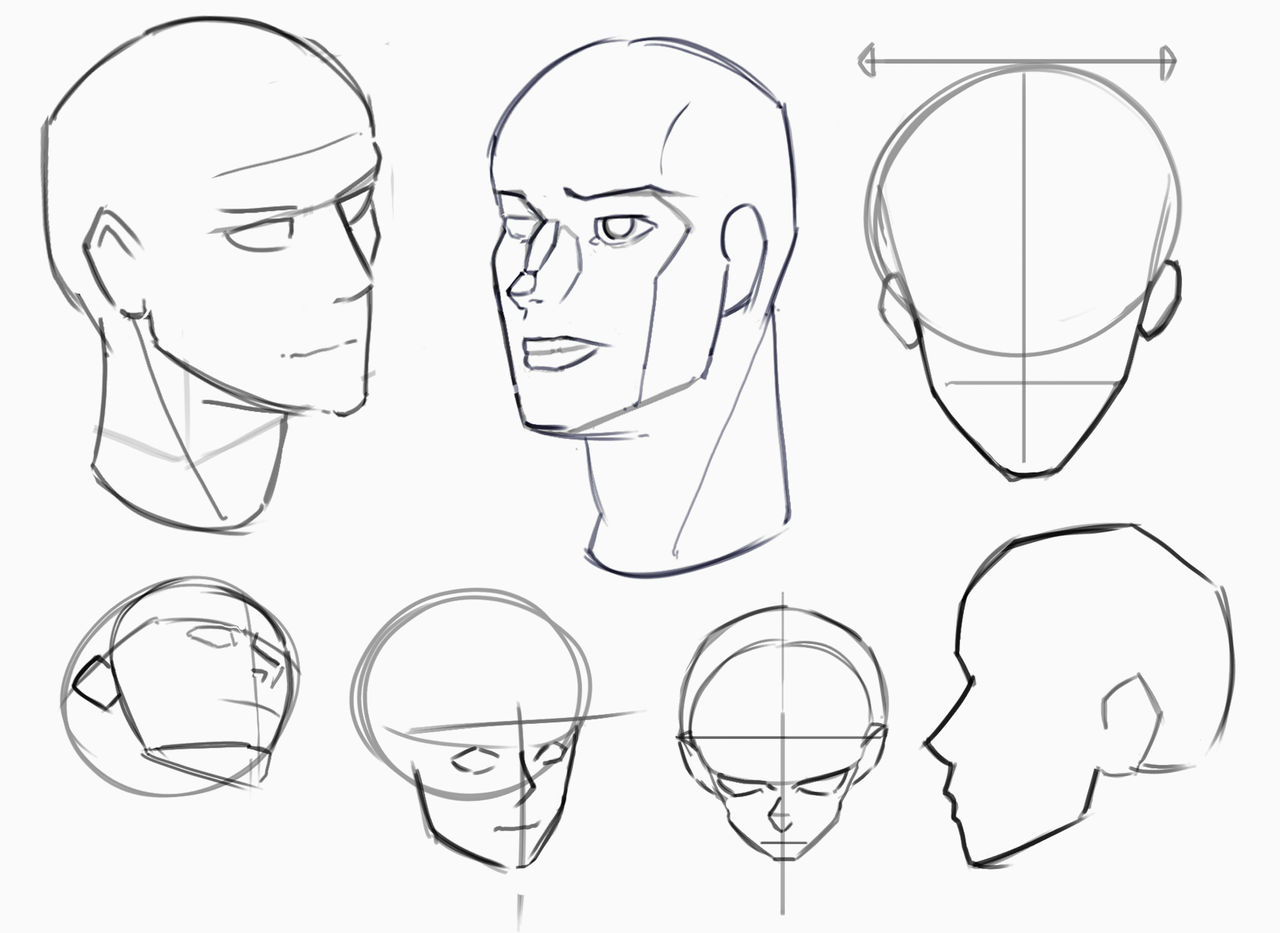Click the side profile head silhouette sketch
The height and width of the screenshot is (933, 1280).
click(1078, 695)
